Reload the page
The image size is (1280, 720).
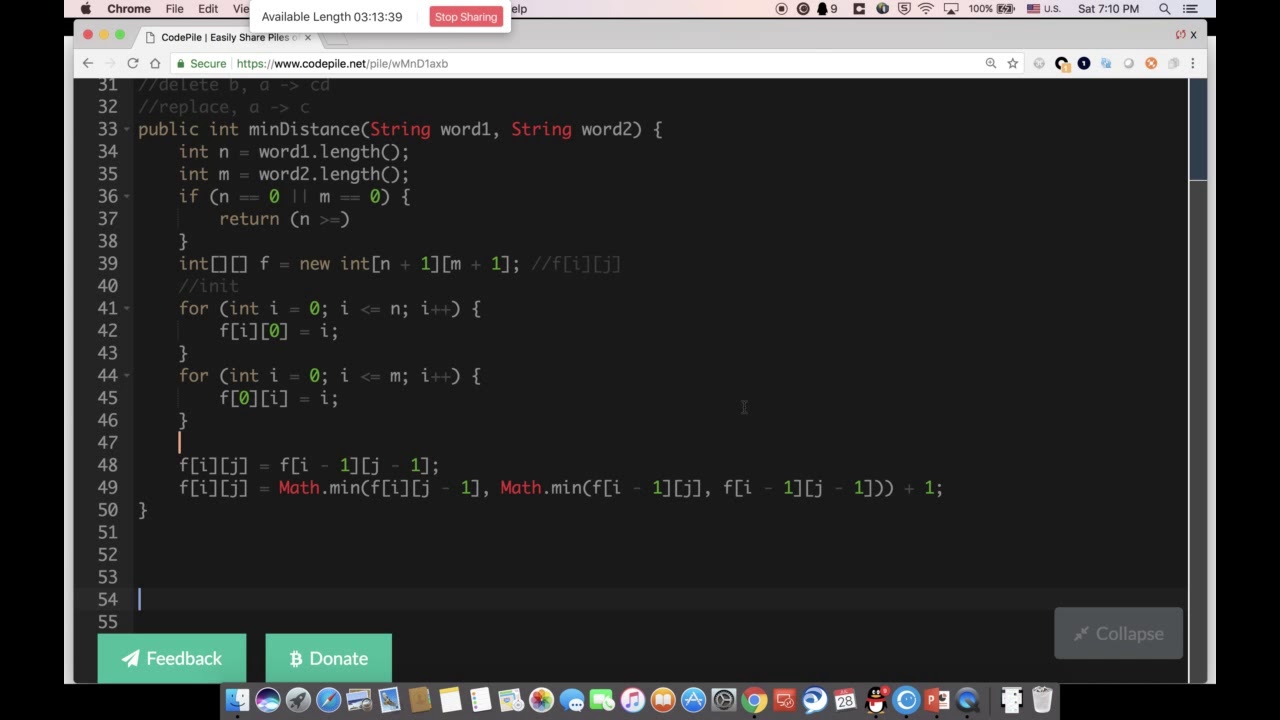(x=132, y=63)
